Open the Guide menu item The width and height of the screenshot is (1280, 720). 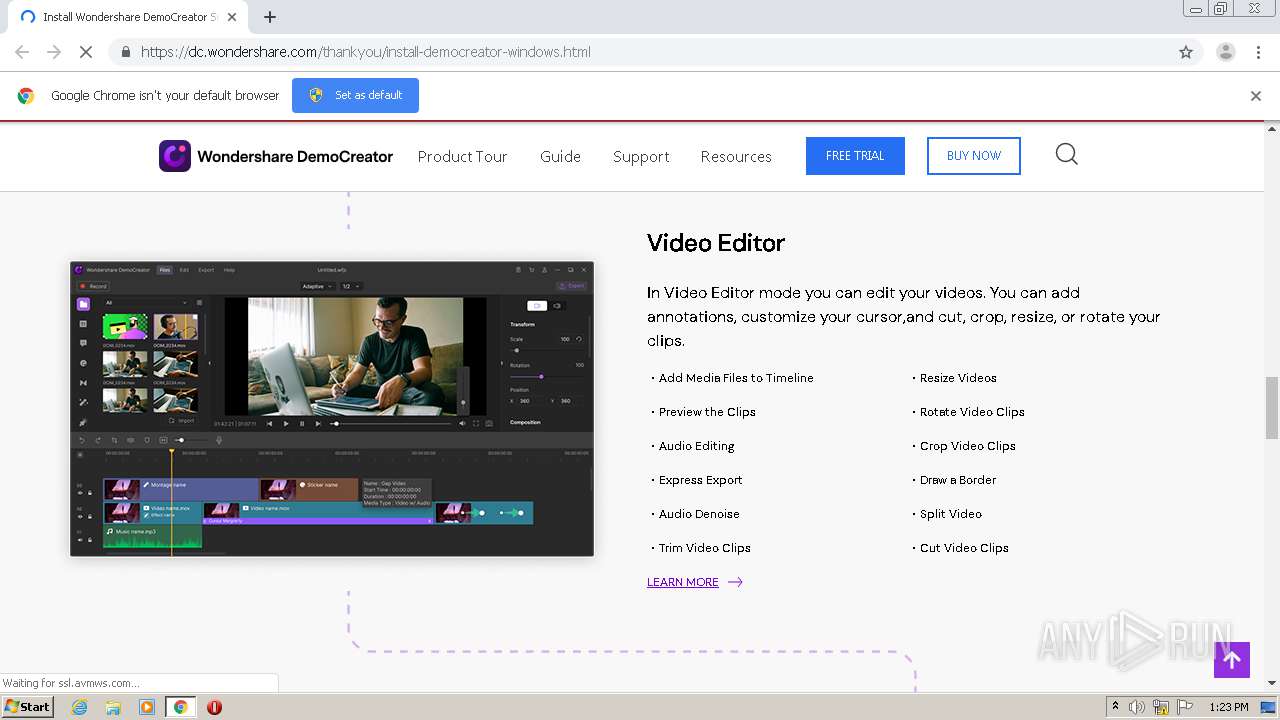coord(560,156)
